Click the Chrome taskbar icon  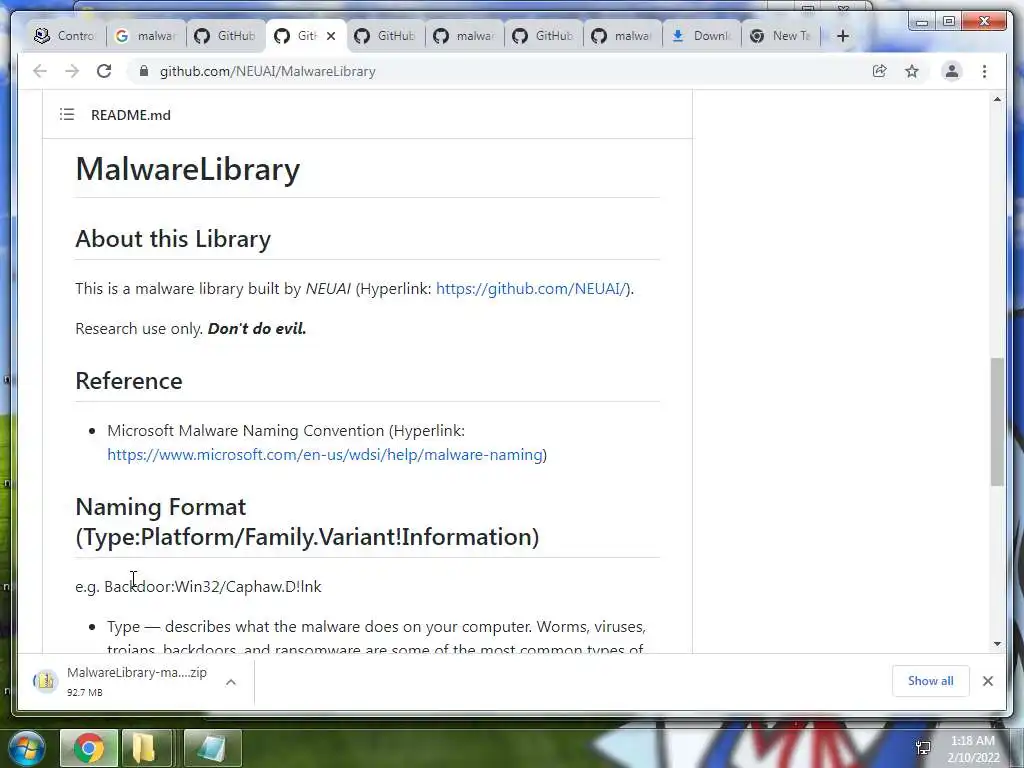tap(89, 748)
